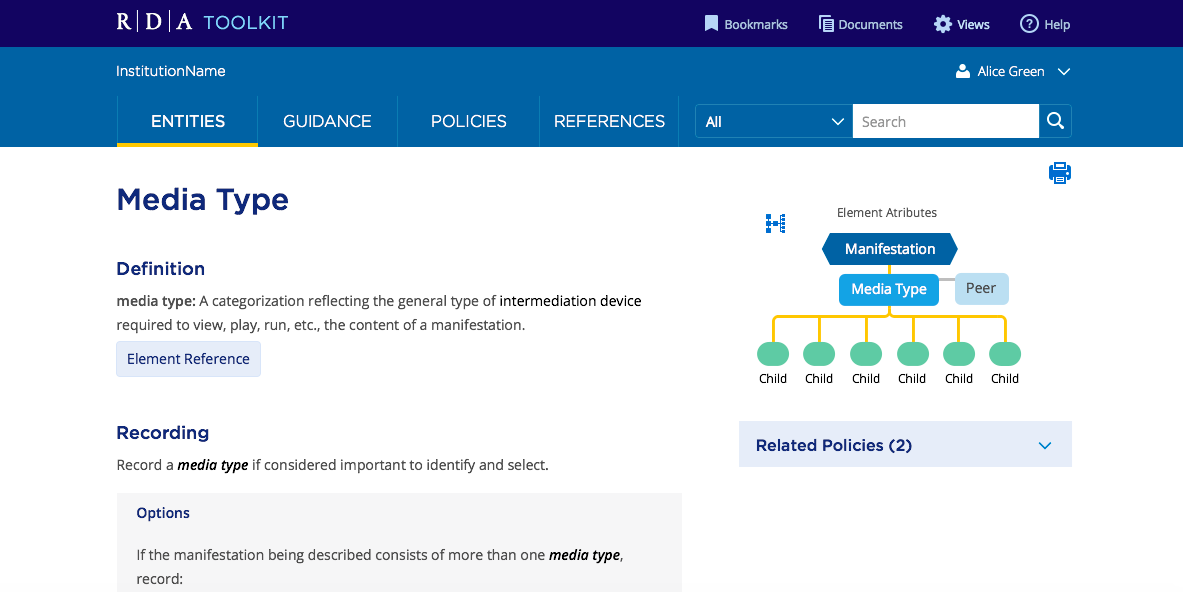
Task: Select the Peer node in the diagram
Action: 981,288
